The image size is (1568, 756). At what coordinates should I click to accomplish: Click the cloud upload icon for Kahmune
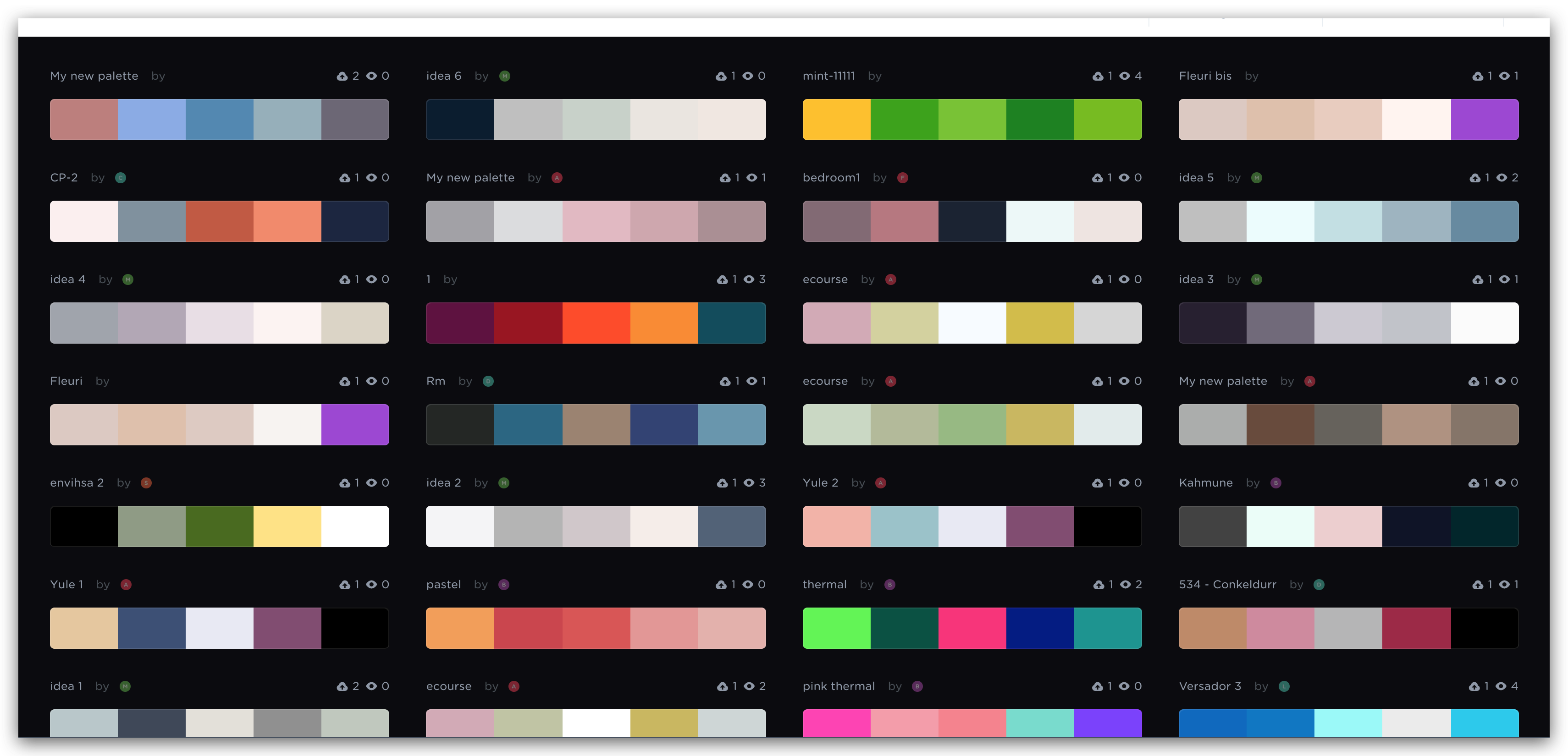1474,483
